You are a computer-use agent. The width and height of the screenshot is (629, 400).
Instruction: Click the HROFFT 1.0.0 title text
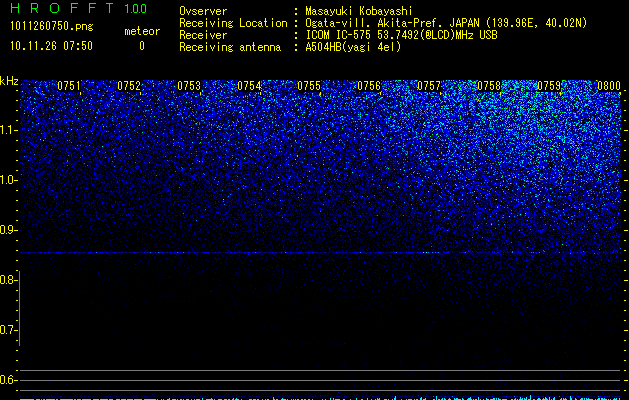(x=78, y=8)
